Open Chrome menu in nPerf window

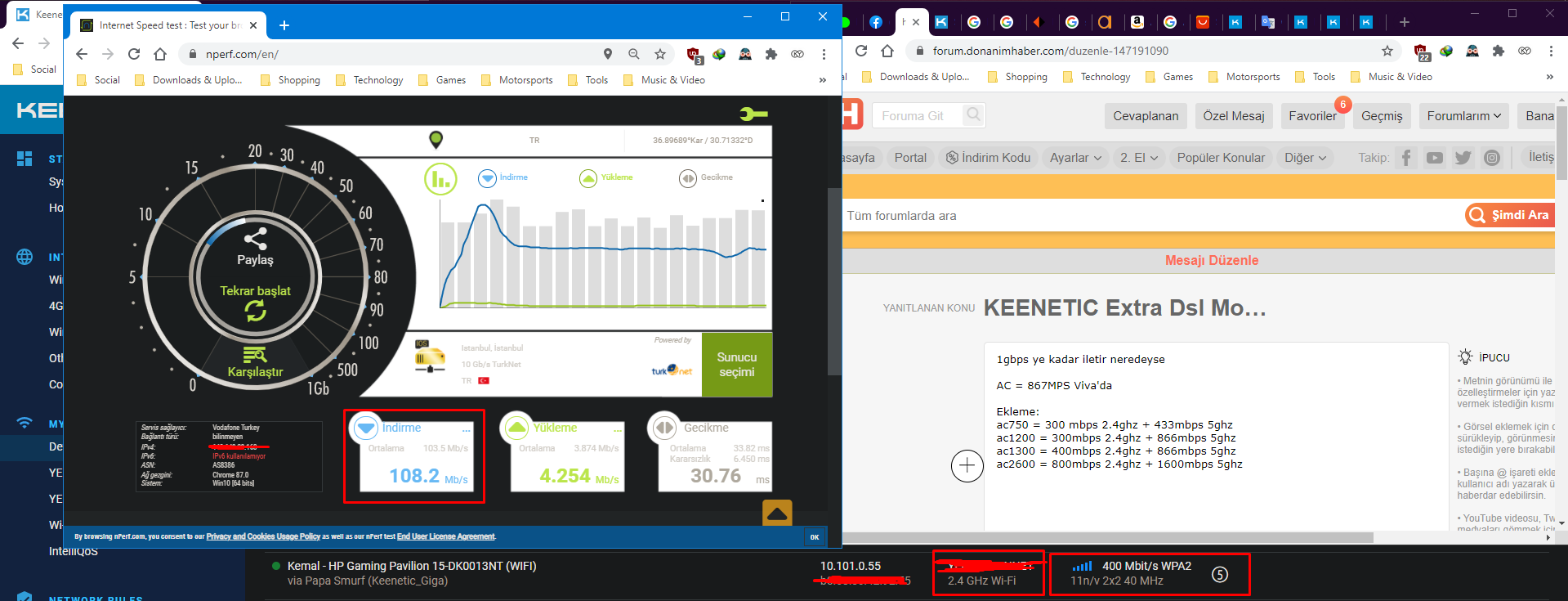click(x=824, y=54)
